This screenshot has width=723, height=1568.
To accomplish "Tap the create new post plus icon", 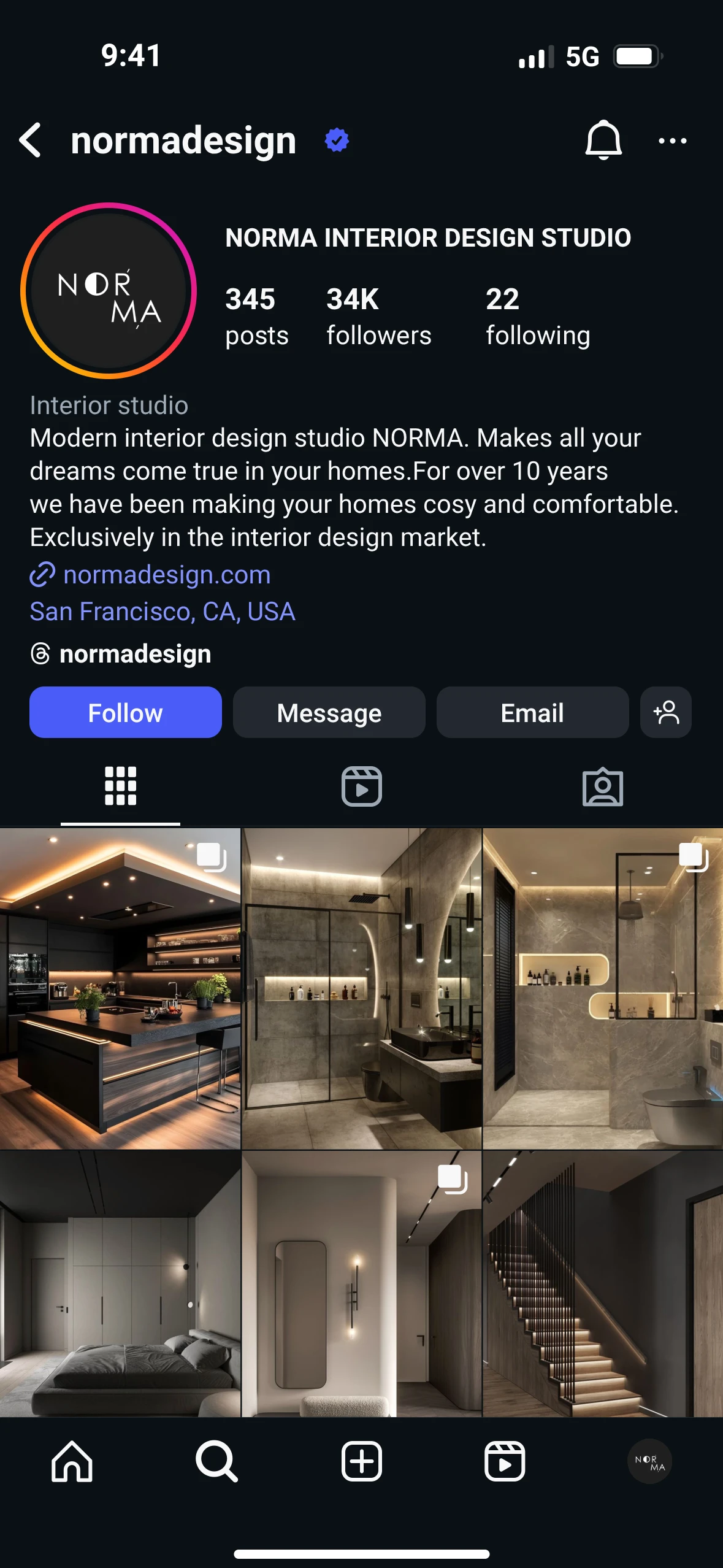I will pyautogui.click(x=361, y=1461).
